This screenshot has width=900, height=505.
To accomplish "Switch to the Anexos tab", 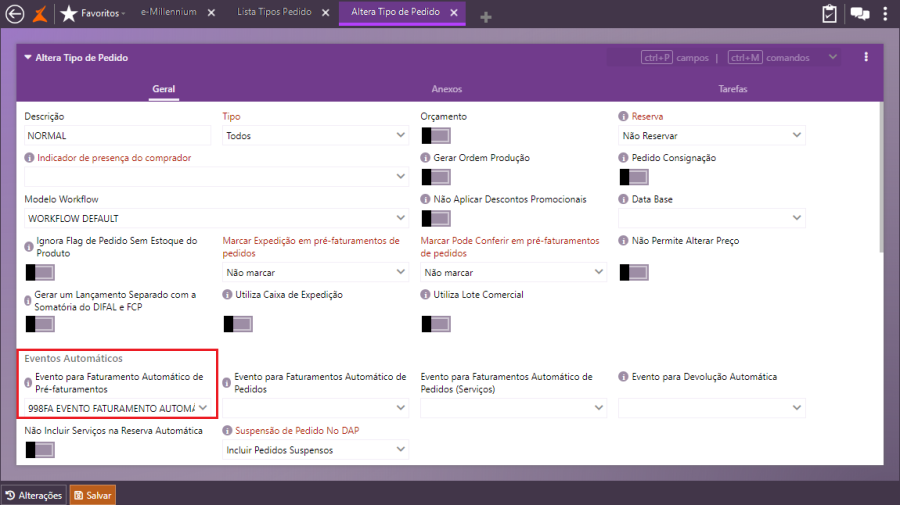I will [447, 89].
